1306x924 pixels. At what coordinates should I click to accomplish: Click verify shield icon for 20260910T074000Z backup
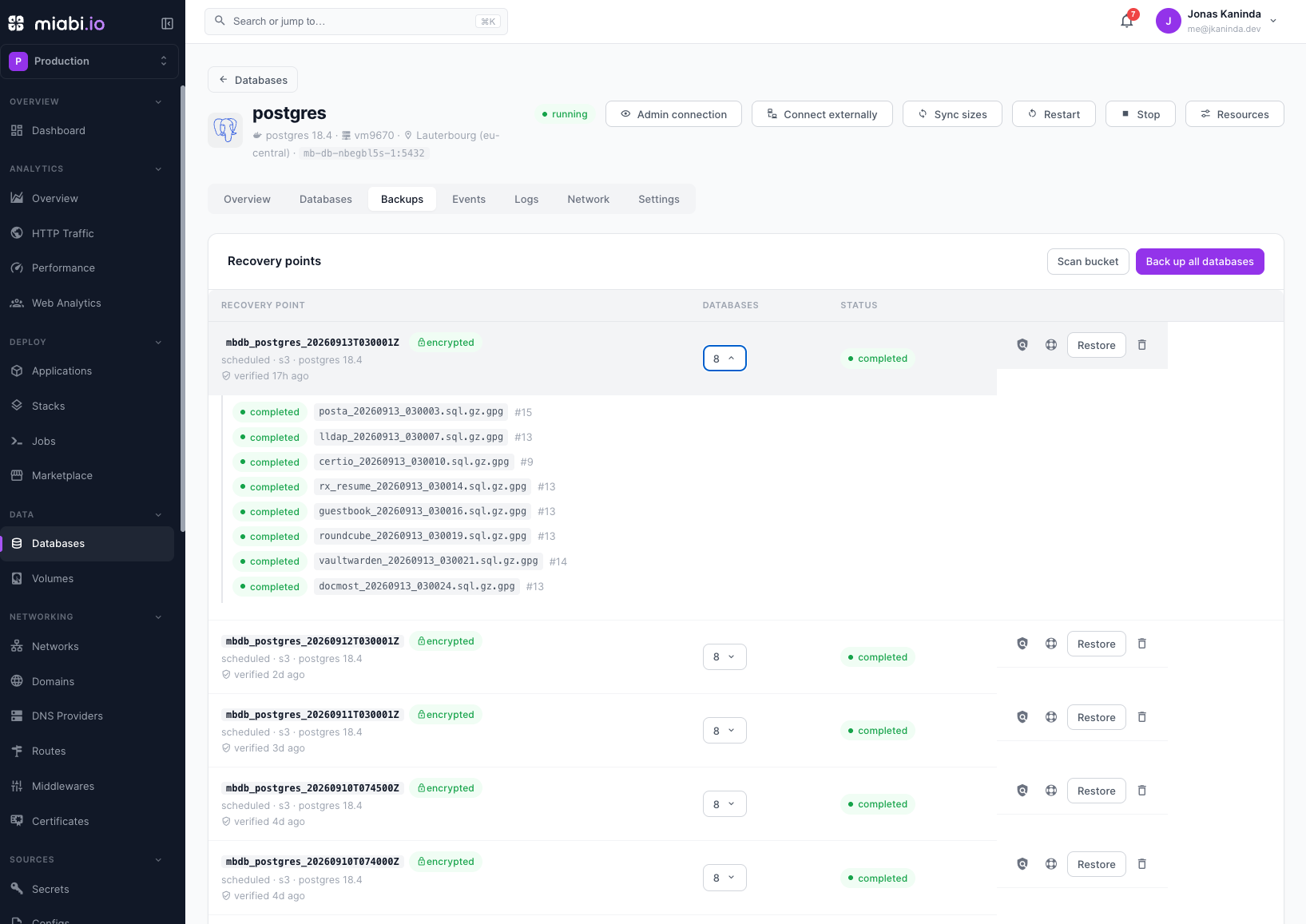1022,864
